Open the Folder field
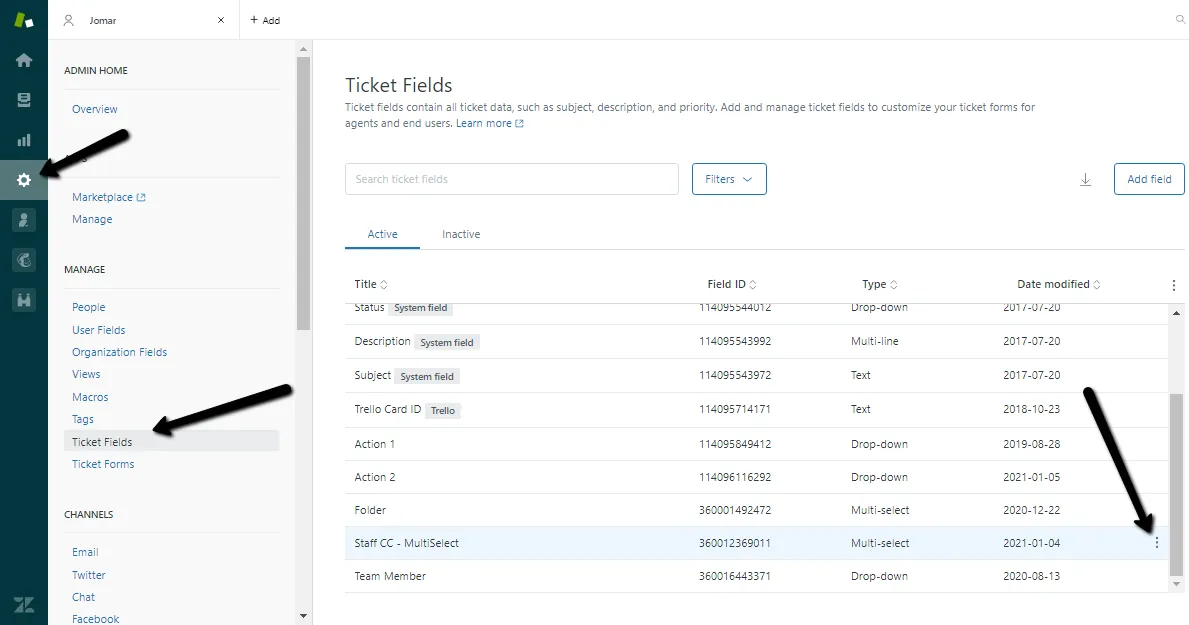 coord(756,510)
